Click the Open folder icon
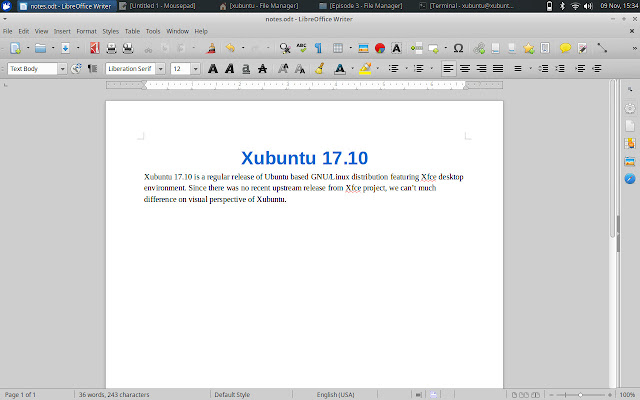 (40, 48)
